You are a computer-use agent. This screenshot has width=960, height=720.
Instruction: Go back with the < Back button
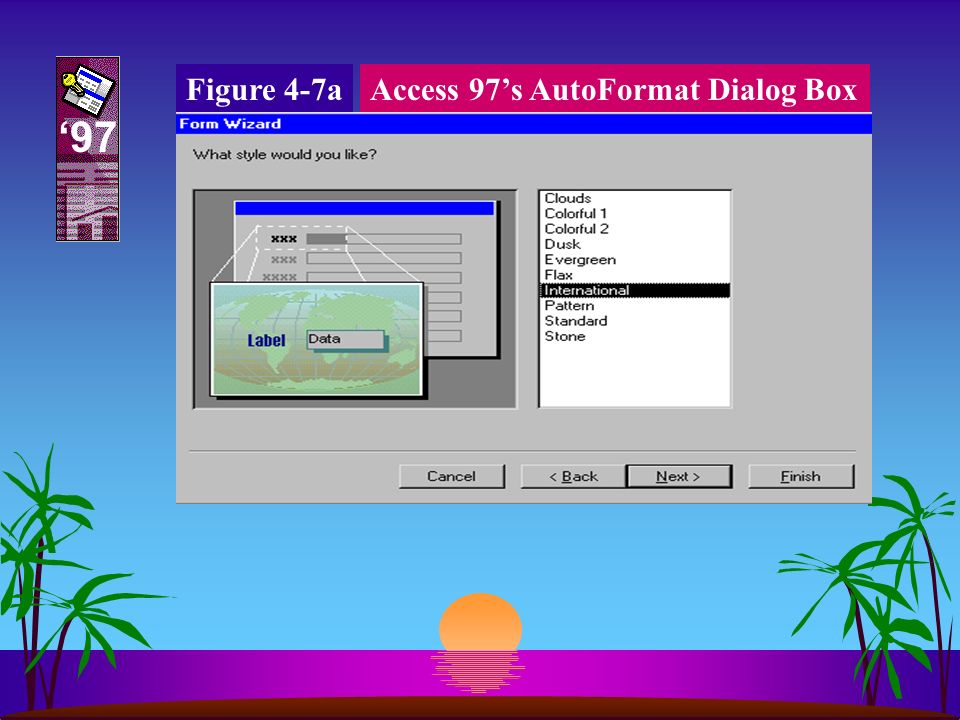coord(573,476)
